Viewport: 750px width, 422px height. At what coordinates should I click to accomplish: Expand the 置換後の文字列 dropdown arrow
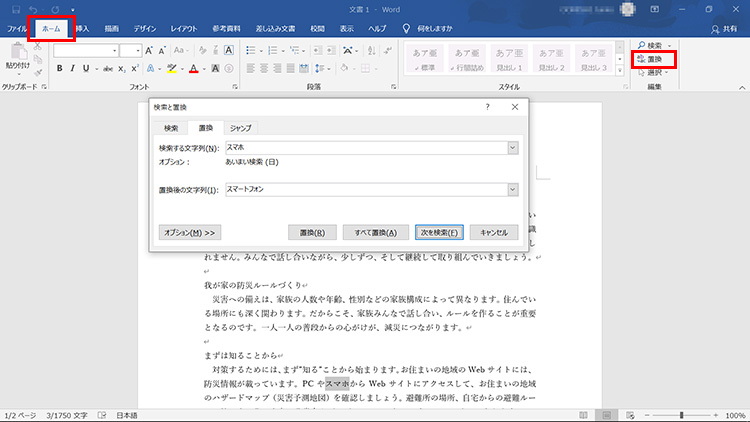click(512, 188)
